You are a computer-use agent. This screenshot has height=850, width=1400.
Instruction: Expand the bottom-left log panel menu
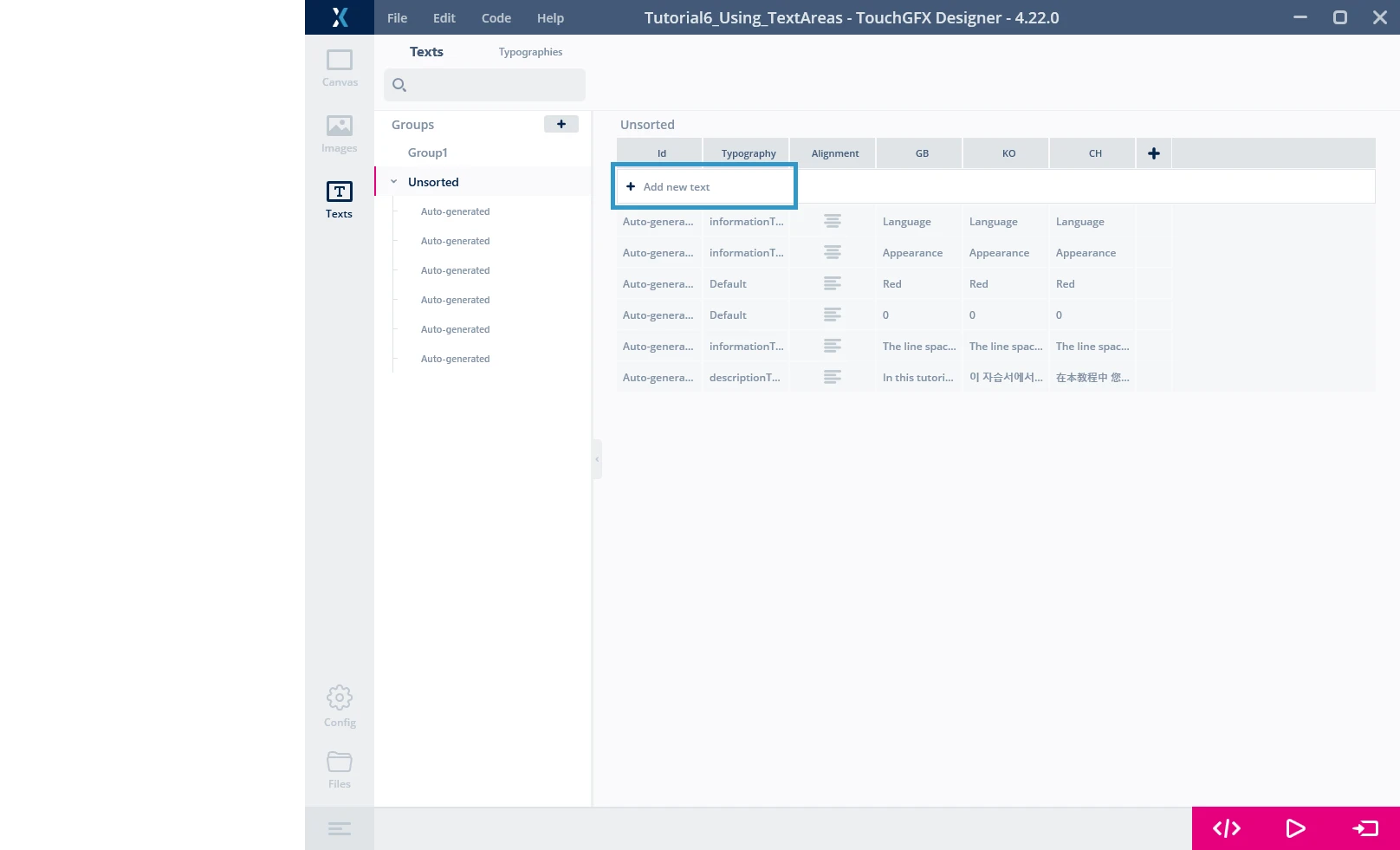coord(340,829)
